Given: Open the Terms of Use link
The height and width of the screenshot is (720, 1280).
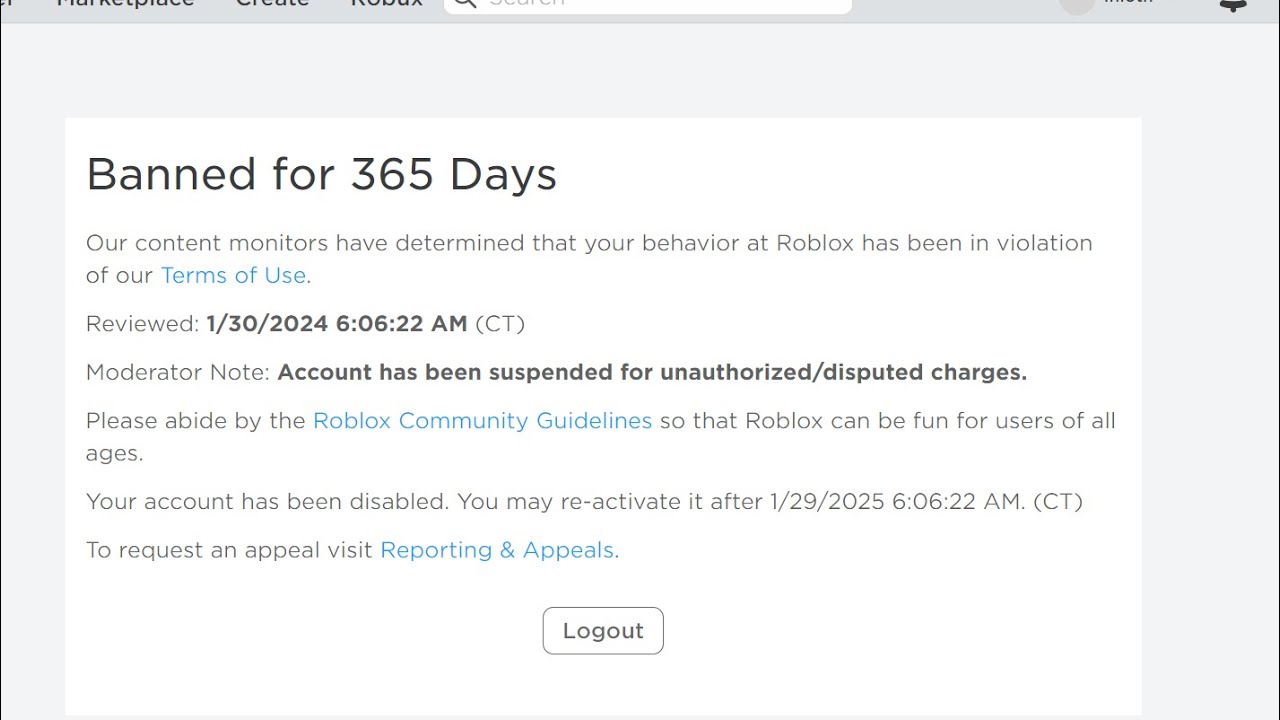Looking at the screenshot, I should pos(233,275).
